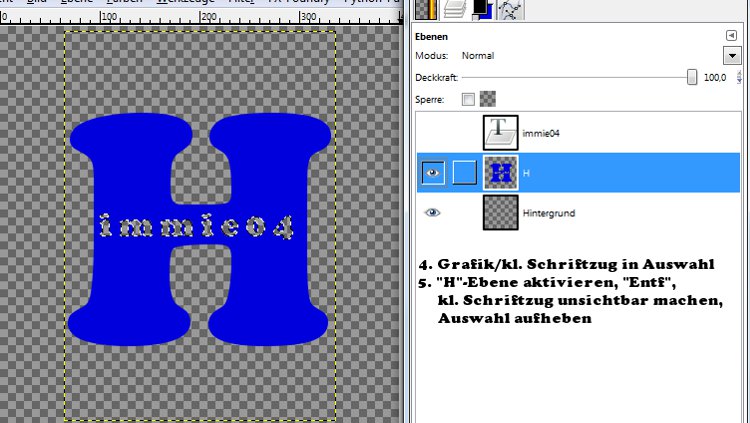This screenshot has width=750, height=423.
Task: Click the Deckkraft value field 100,0
Action: [715, 78]
